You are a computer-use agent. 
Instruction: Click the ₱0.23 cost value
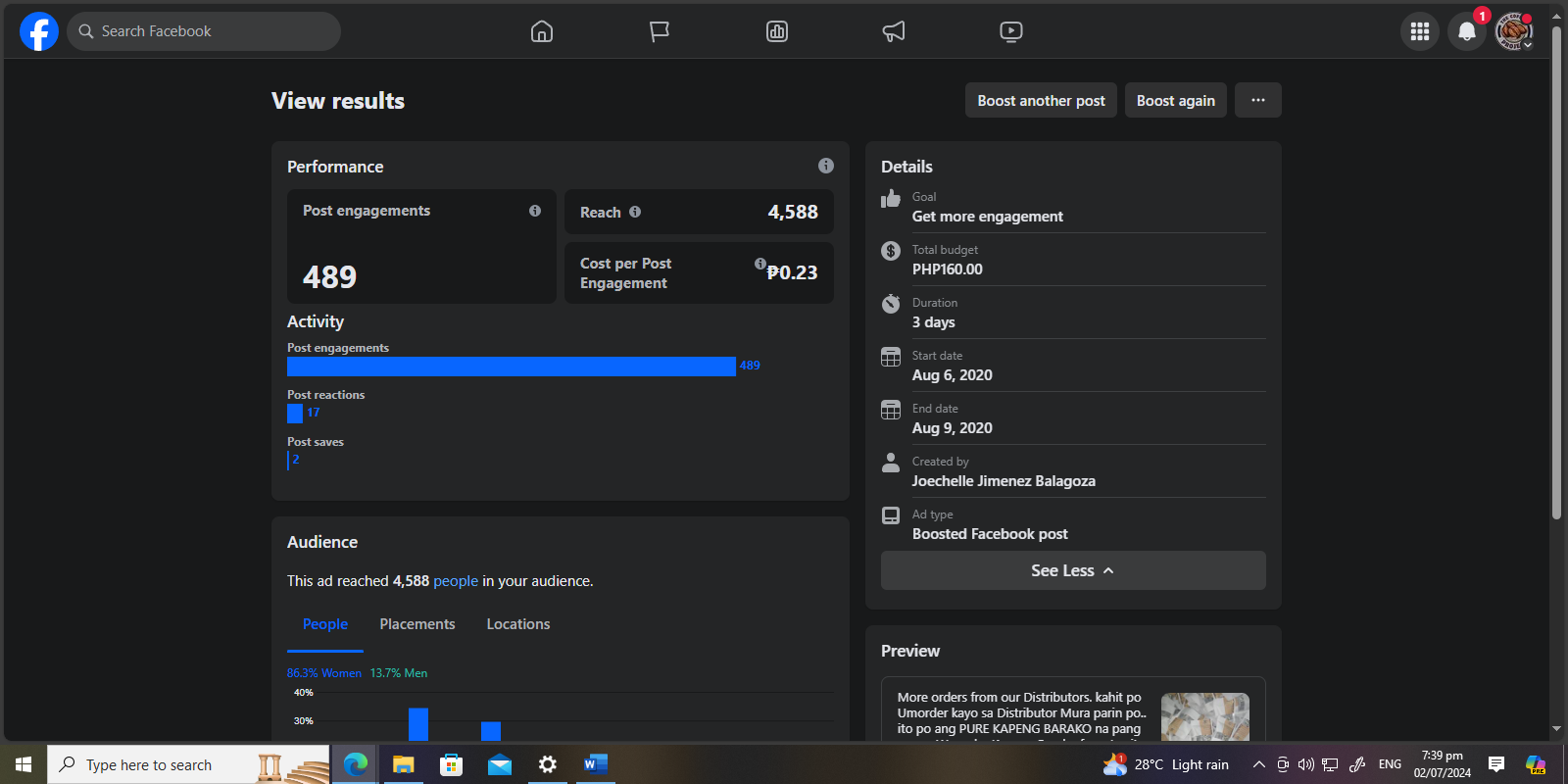click(x=792, y=272)
